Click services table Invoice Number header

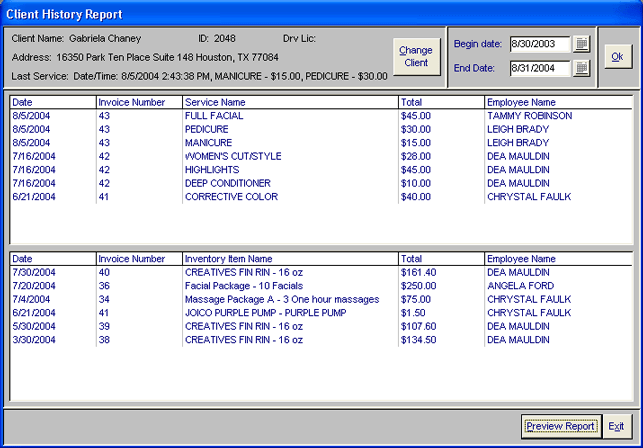coord(139,103)
